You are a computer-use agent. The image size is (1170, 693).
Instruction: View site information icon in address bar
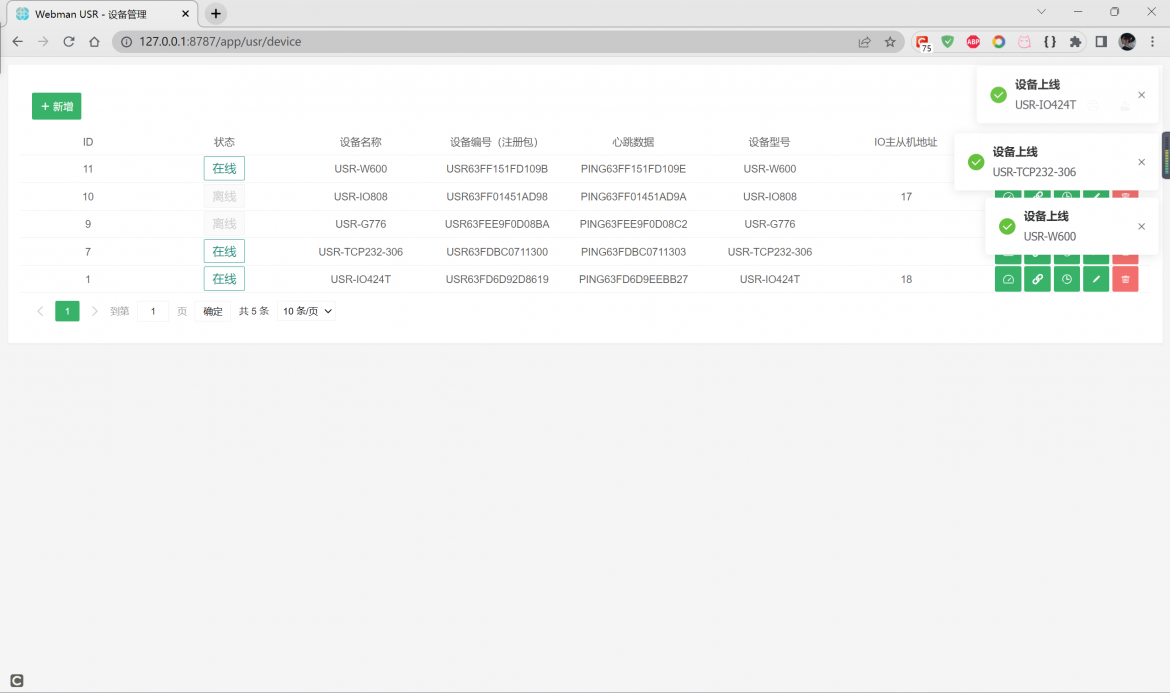pyautogui.click(x=127, y=42)
